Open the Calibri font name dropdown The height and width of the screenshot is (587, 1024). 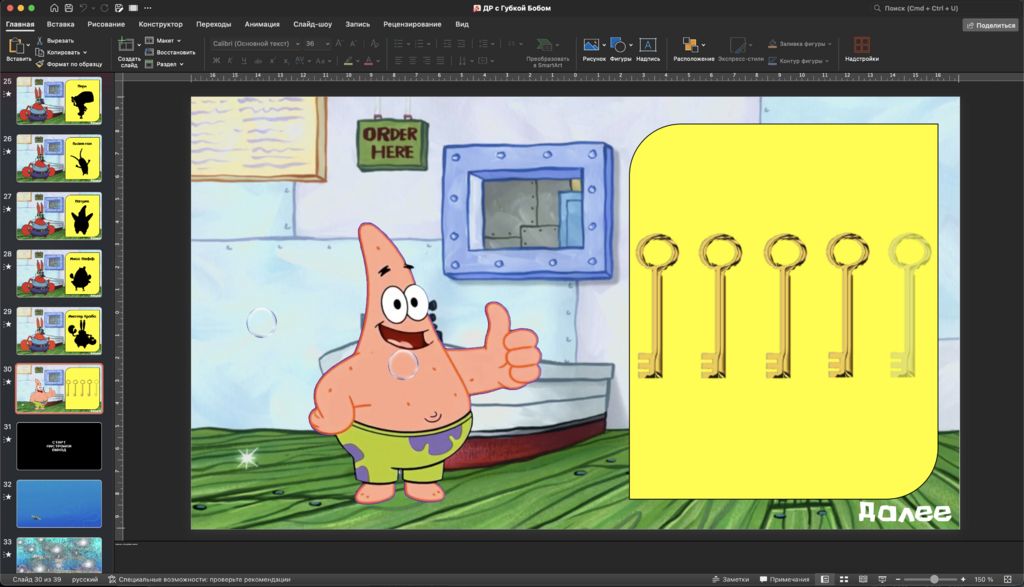point(297,44)
